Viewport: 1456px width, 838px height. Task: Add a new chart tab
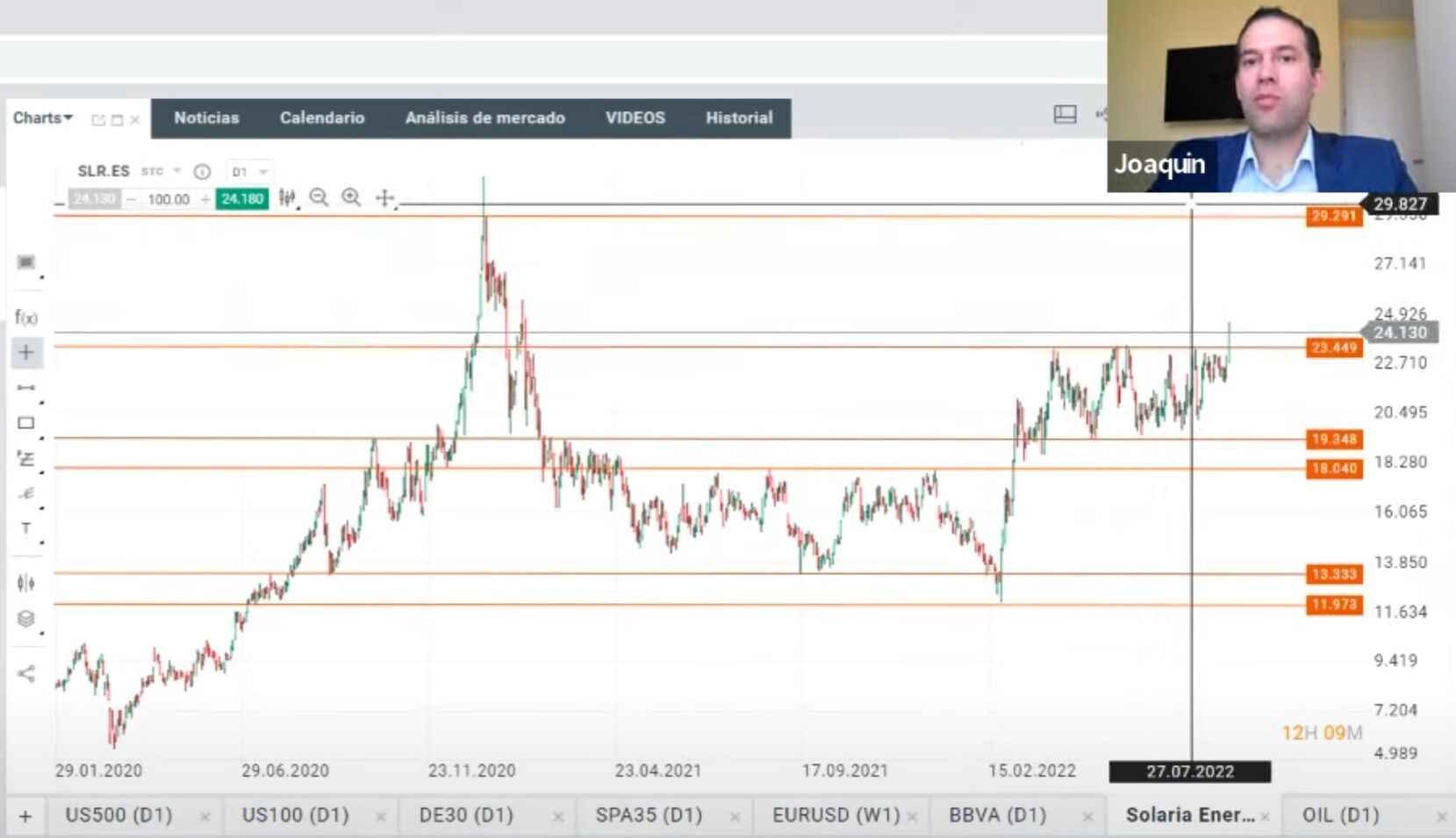pyautogui.click(x=25, y=816)
